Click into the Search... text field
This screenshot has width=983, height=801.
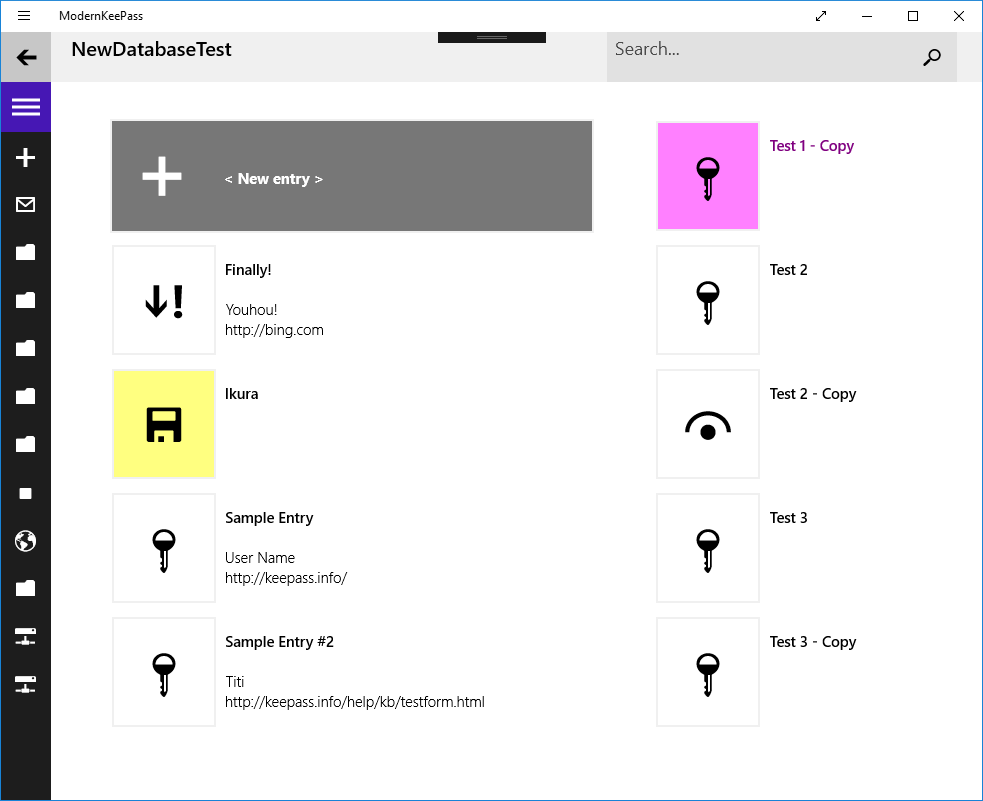pos(760,50)
